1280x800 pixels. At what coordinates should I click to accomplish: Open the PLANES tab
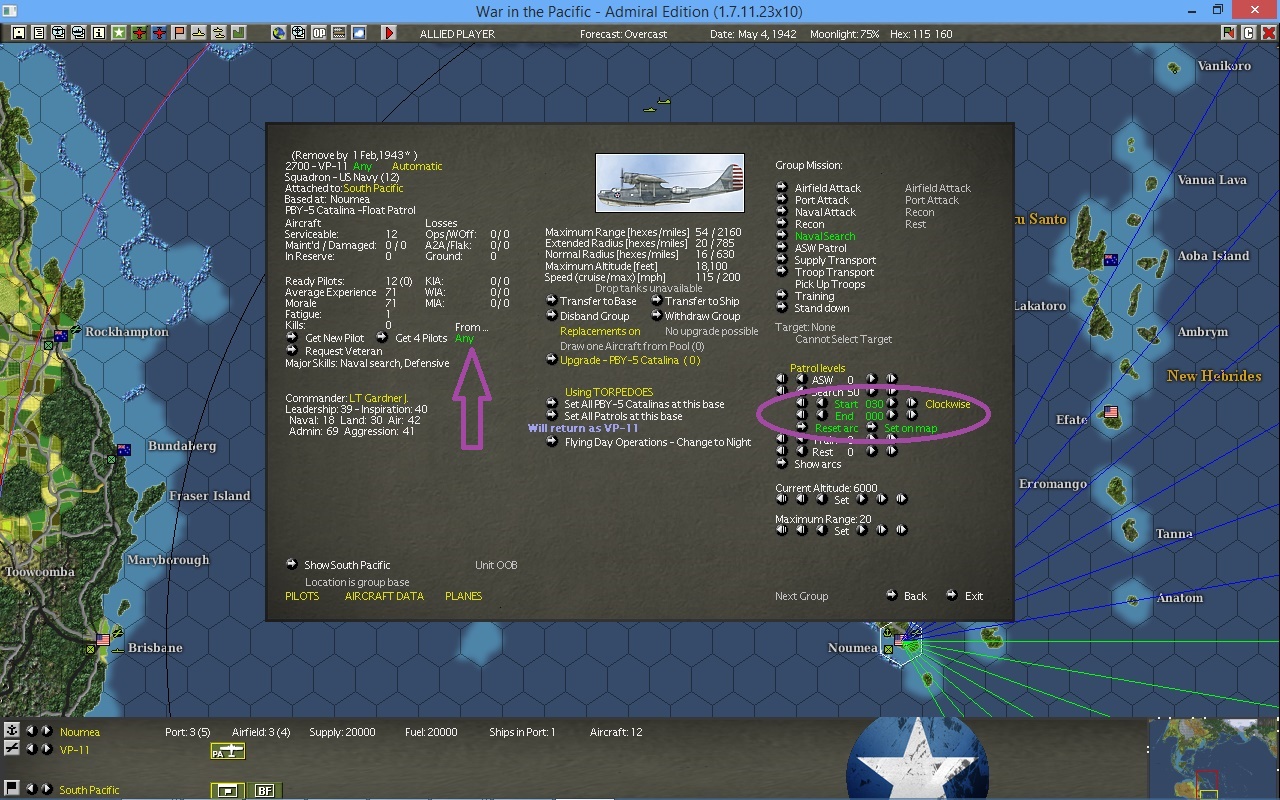pyautogui.click(x=463, y=596)
